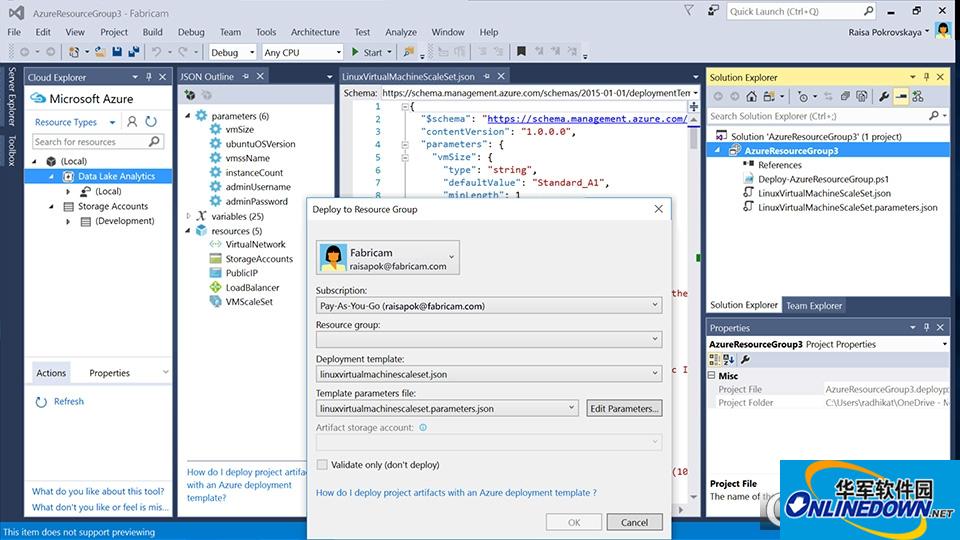
Task: Collapse the Misc category in Properties
Action: [711, 375]
